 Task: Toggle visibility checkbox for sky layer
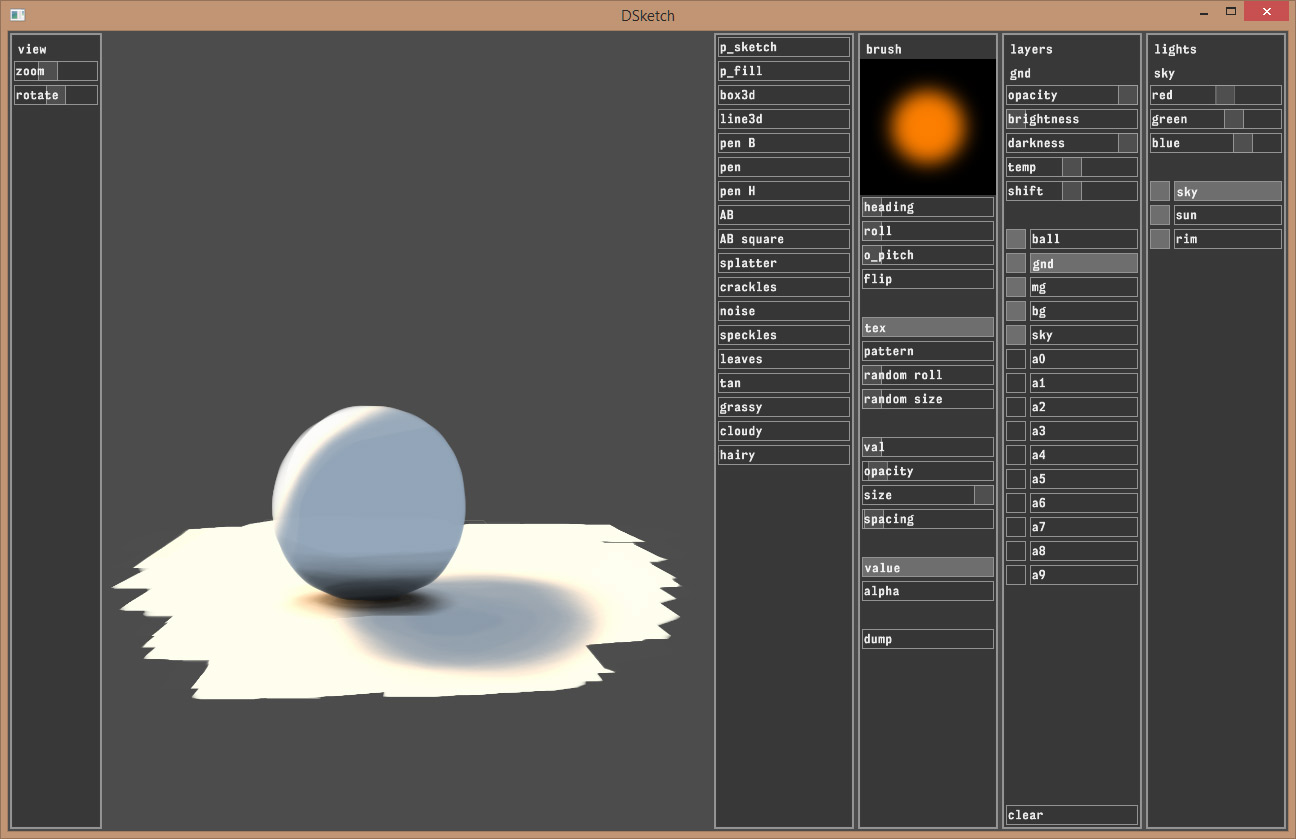[1015, 335]
